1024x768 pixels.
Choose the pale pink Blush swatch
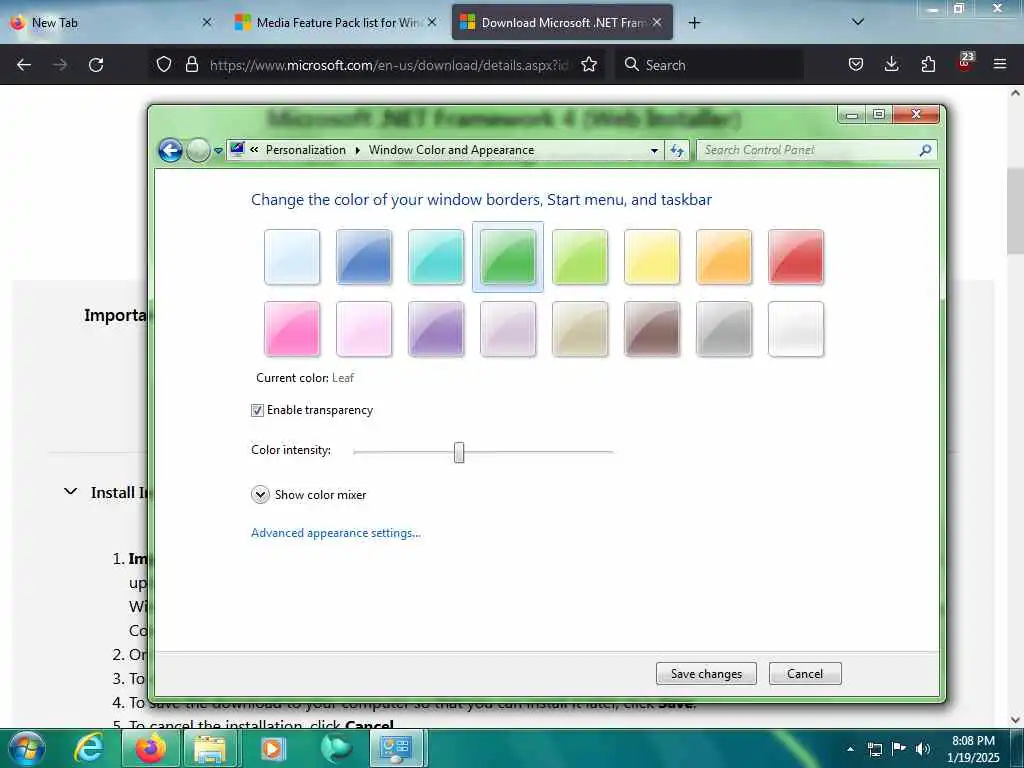[364, 328]
